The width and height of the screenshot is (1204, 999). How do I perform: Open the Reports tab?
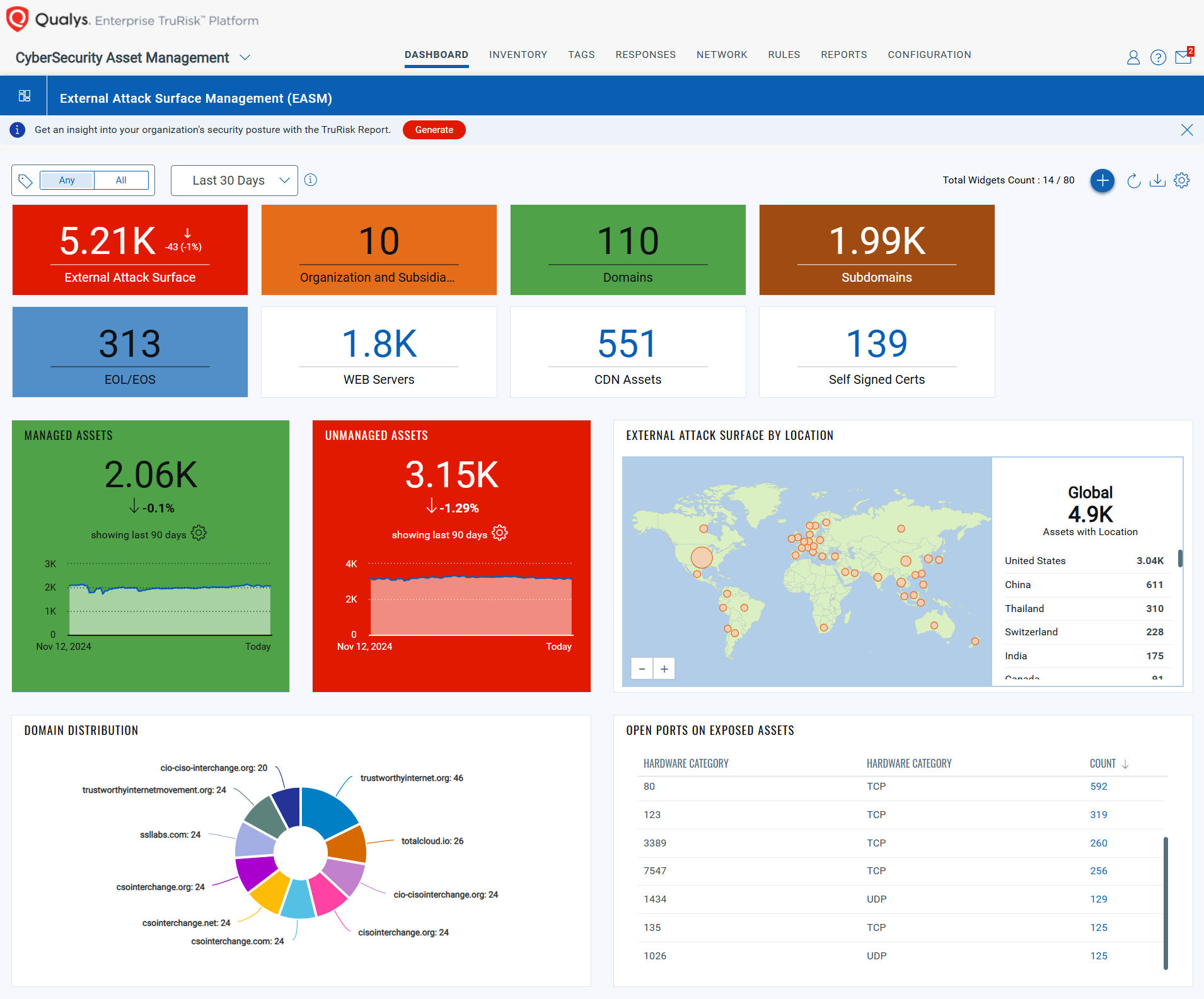click(843, 55)
